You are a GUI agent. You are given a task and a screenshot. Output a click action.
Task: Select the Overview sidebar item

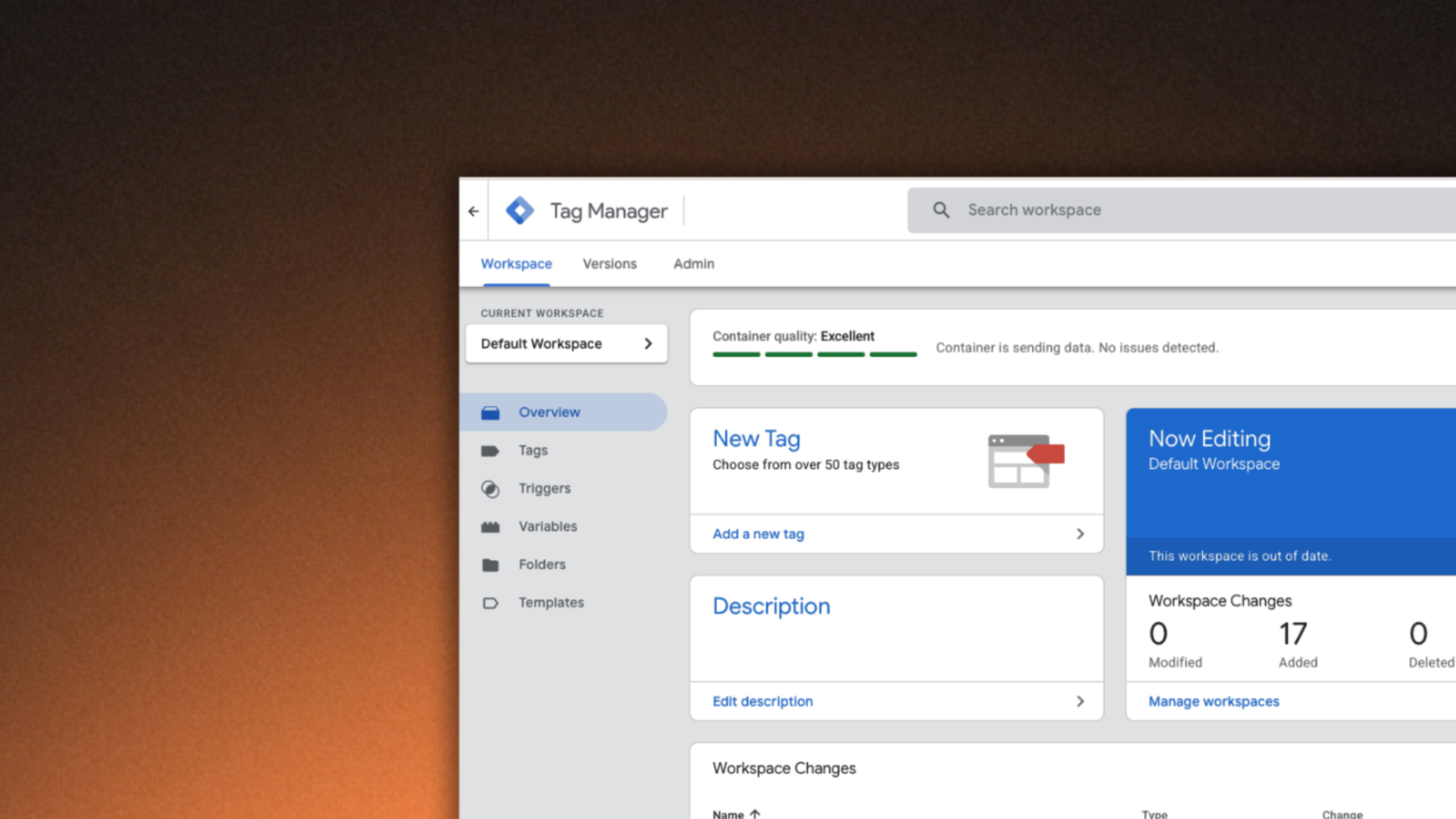pos(549,412)
